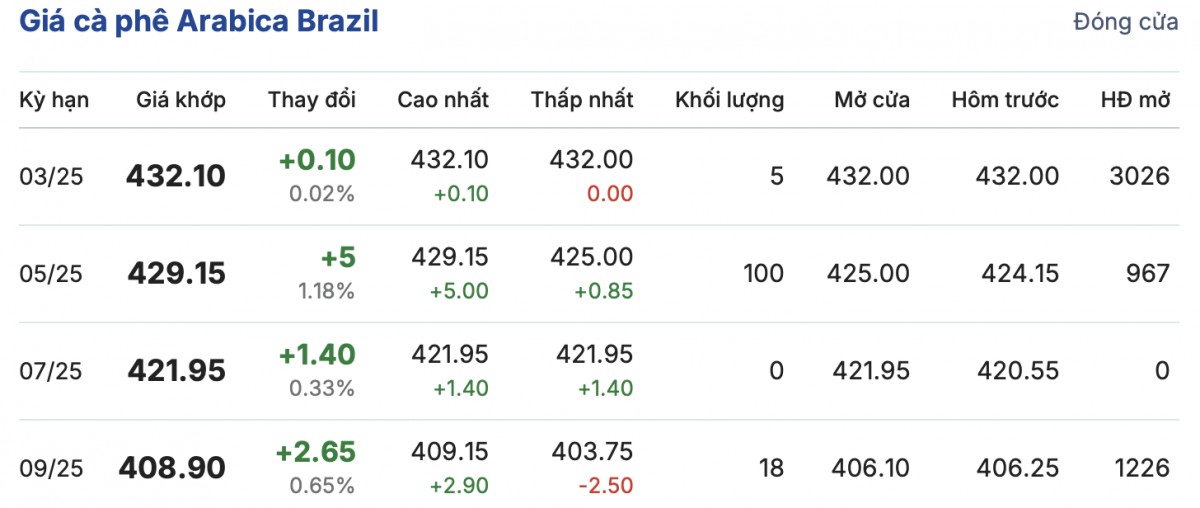Select the 408.90 matched price
Screen dimensions: 1200x508
tap(172, 468)
